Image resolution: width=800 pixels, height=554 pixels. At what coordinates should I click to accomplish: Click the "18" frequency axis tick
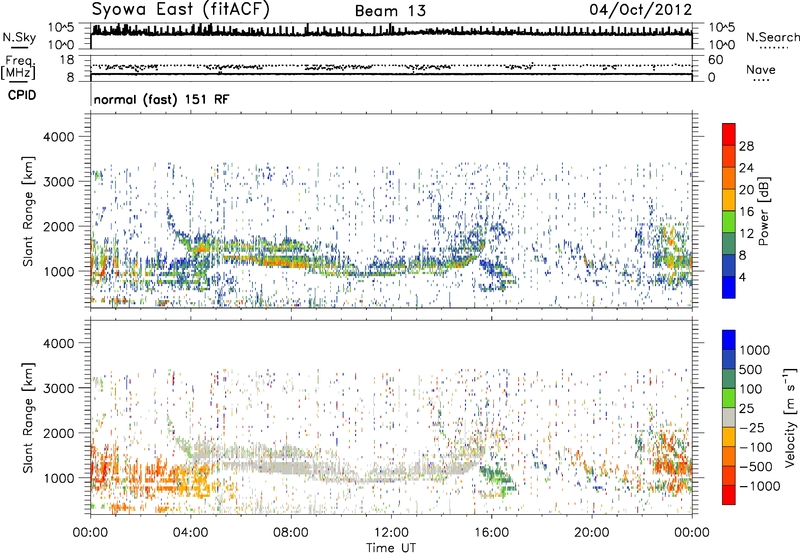(67, 59)
